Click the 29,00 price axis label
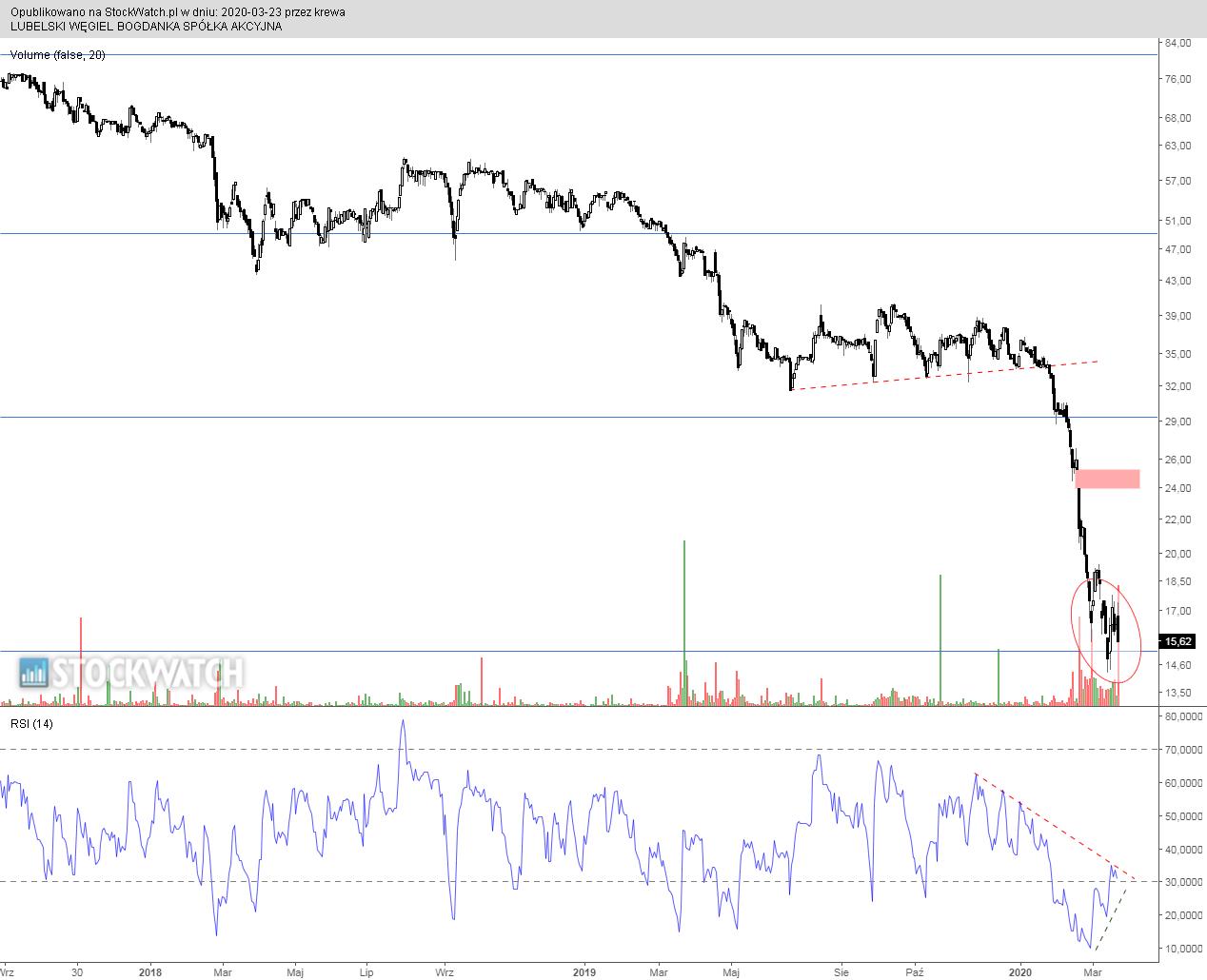This screenshot has height=980, width=1207. tap(1177, 421)
